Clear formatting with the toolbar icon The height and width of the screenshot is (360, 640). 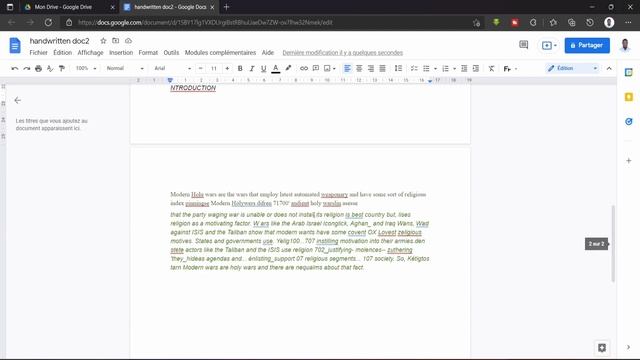(491, 69)
